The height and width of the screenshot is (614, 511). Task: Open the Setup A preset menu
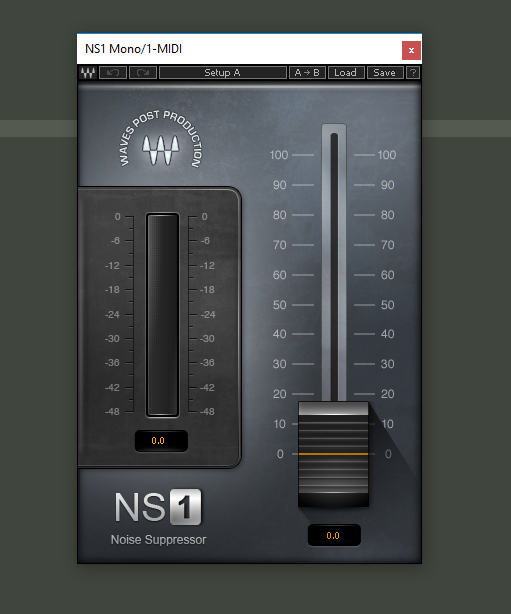coord(223,73)
